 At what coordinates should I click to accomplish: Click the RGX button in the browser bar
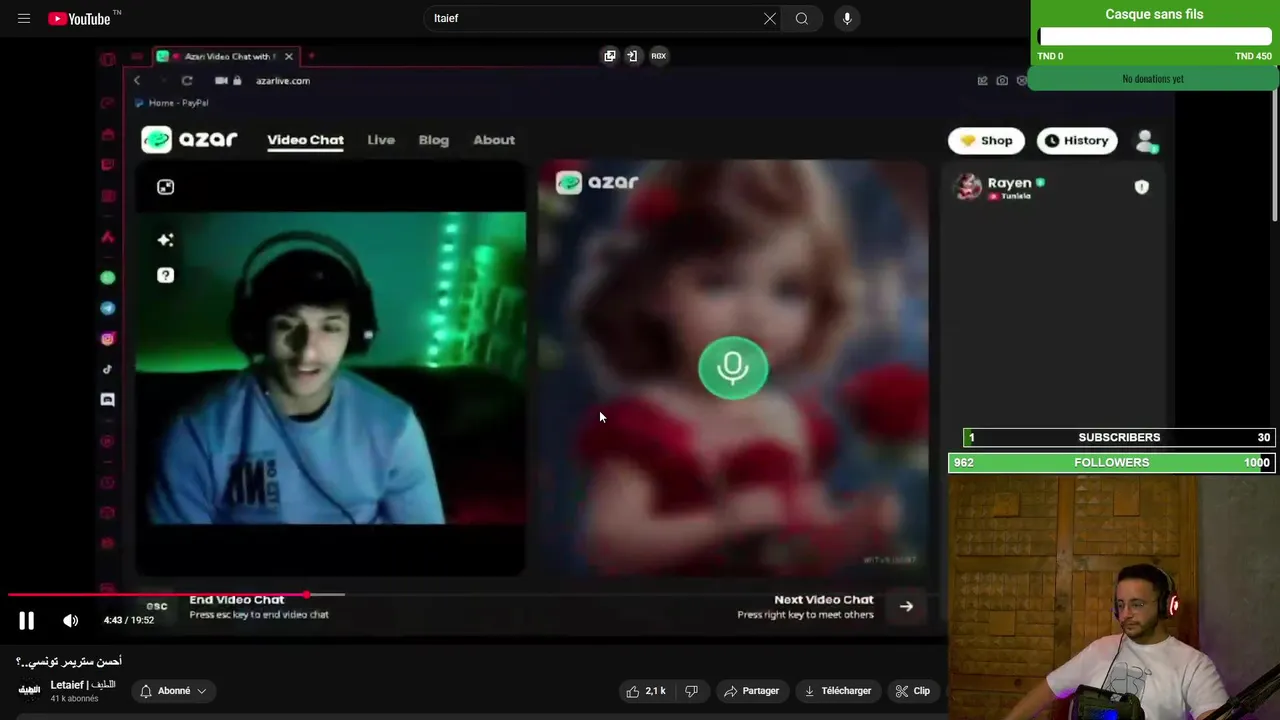(658, 56)
